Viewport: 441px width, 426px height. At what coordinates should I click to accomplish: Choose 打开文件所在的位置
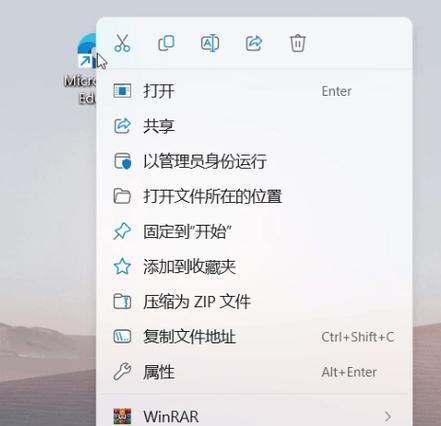(254, 196)
